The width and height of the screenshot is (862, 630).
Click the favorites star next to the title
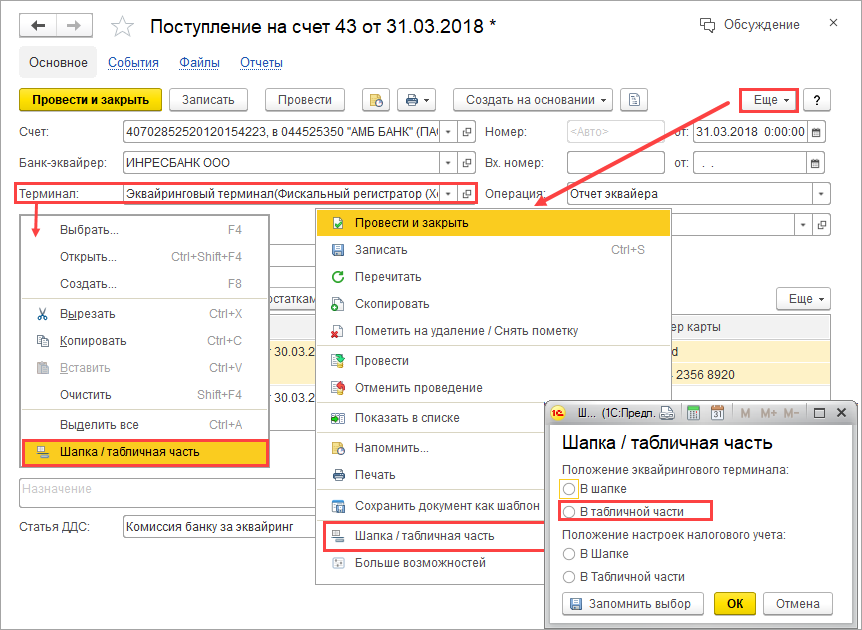122,26
